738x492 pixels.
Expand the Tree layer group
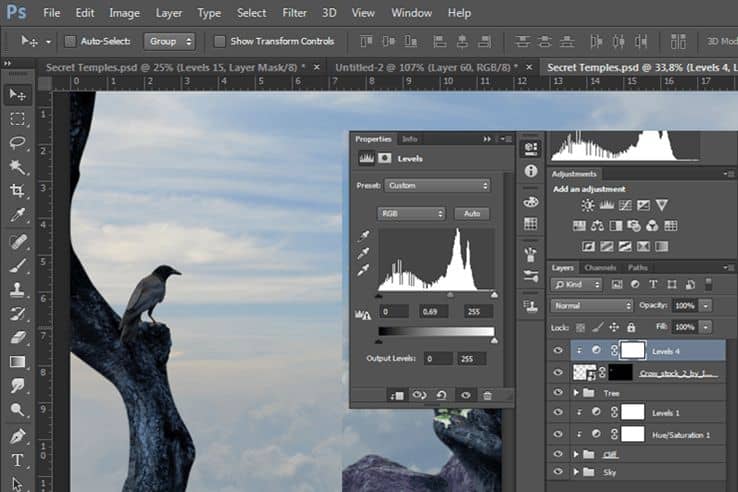click(x=576, y=392)
